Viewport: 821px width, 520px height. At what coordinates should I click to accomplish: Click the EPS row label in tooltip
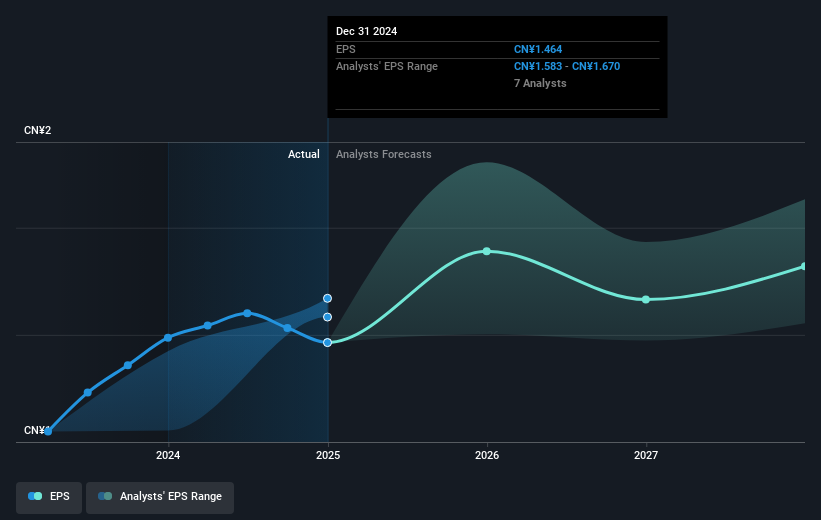point(346,49)
